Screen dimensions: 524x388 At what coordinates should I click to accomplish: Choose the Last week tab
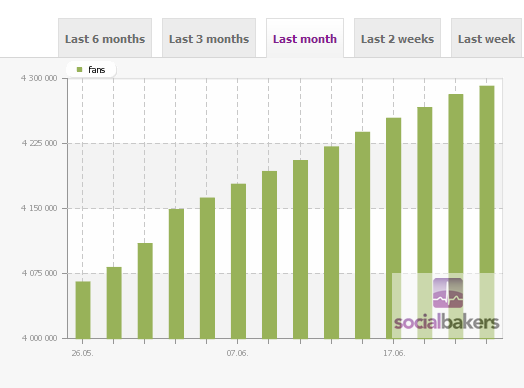486,38
